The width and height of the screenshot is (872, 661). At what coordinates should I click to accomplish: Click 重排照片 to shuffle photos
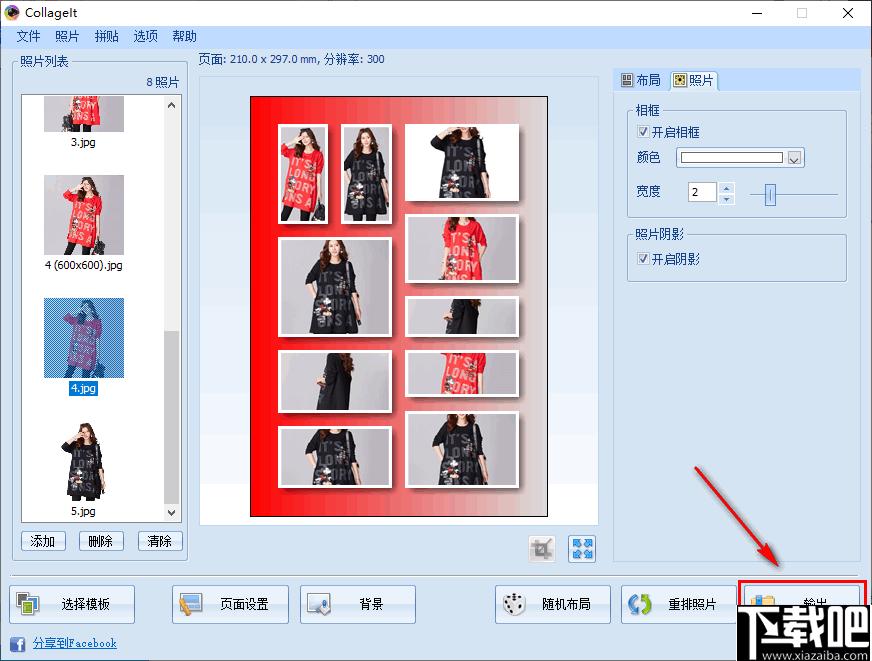679,604
